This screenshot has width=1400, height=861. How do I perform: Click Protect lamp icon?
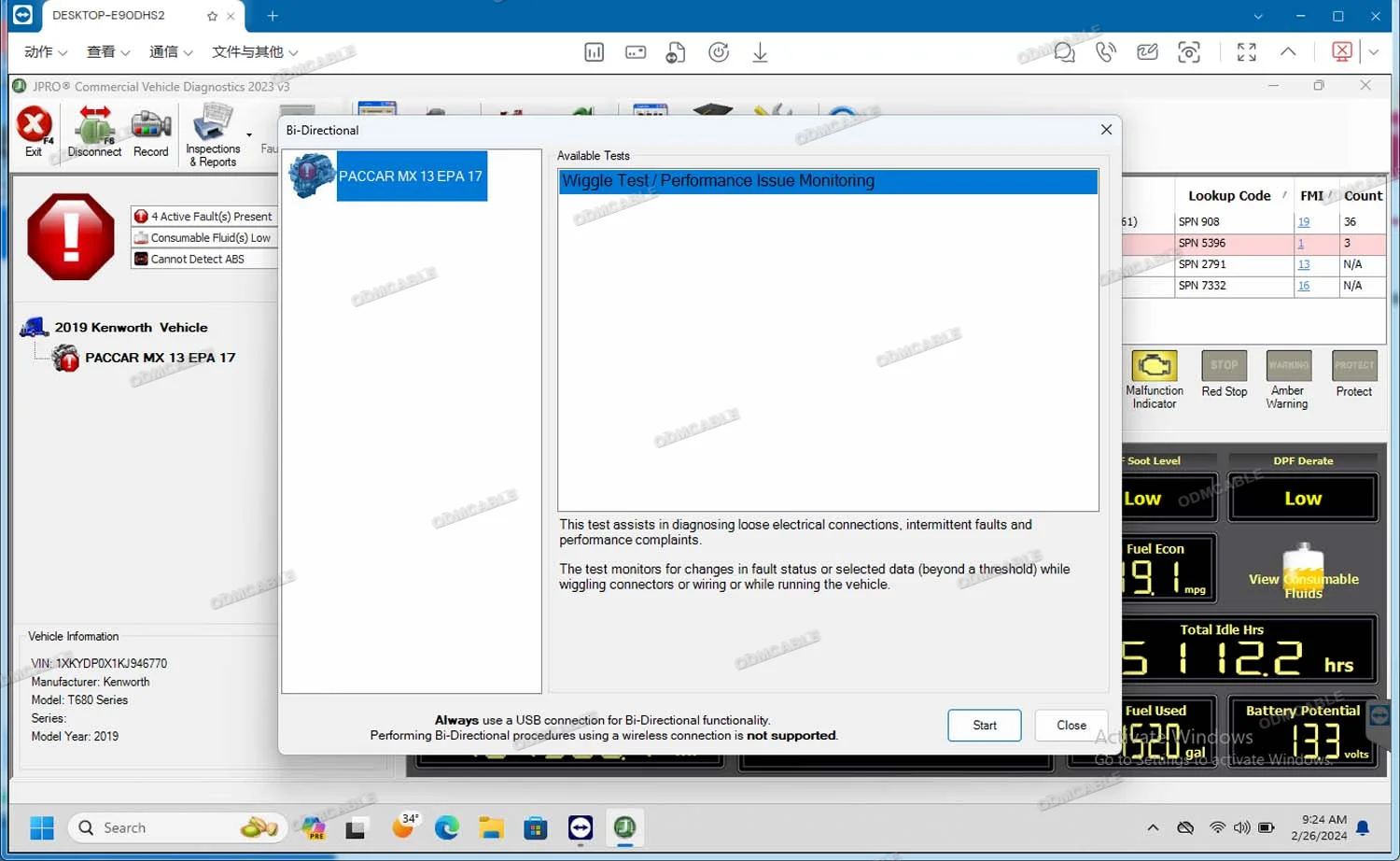coord(1354,365)
